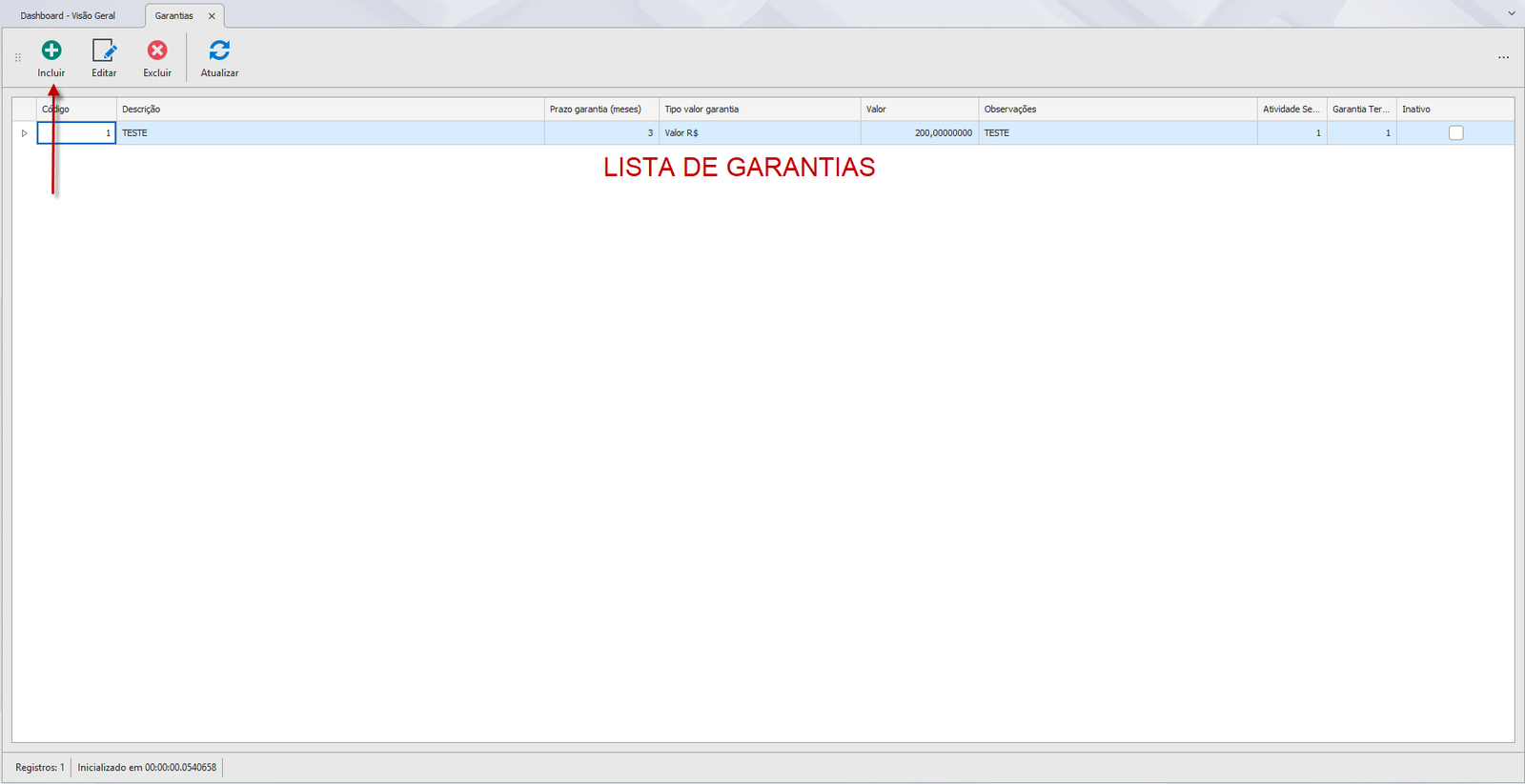Click the toolbar drag handle grip
The width and height of the screenshot is (1525, 784).
18,58
